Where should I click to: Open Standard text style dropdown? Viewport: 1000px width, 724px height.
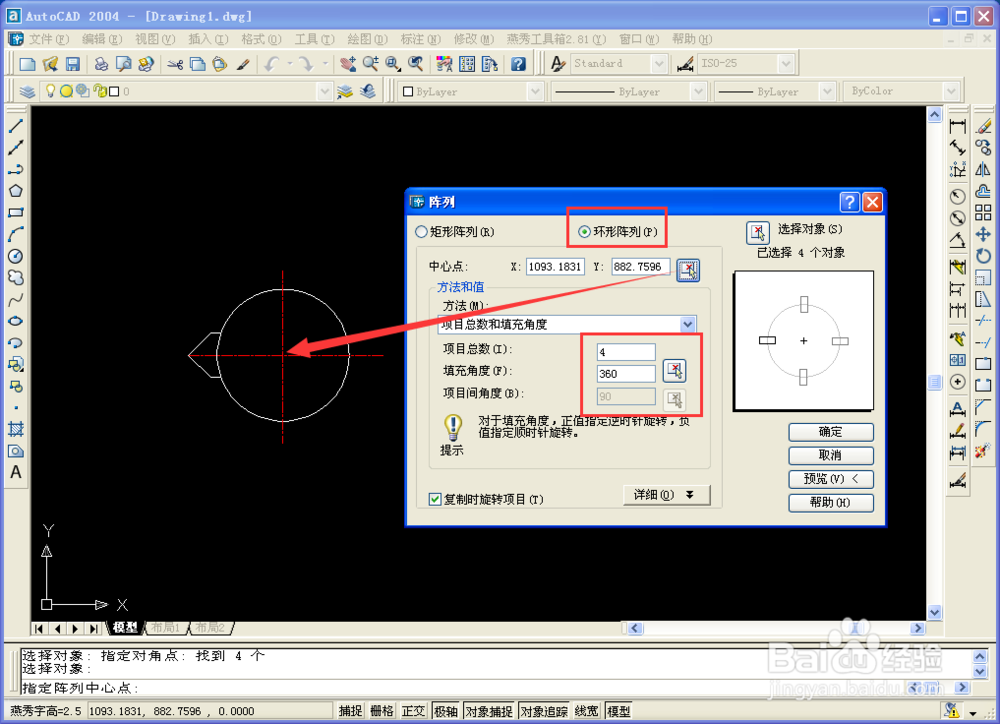coord(659,63)
